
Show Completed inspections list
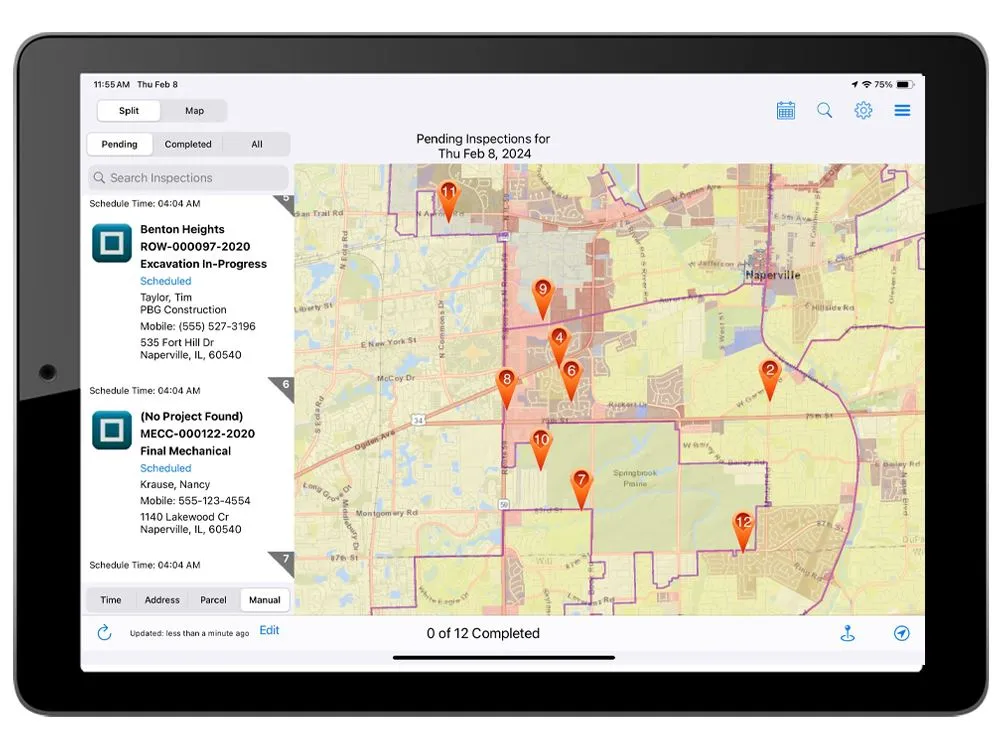(x=188, y=144)
